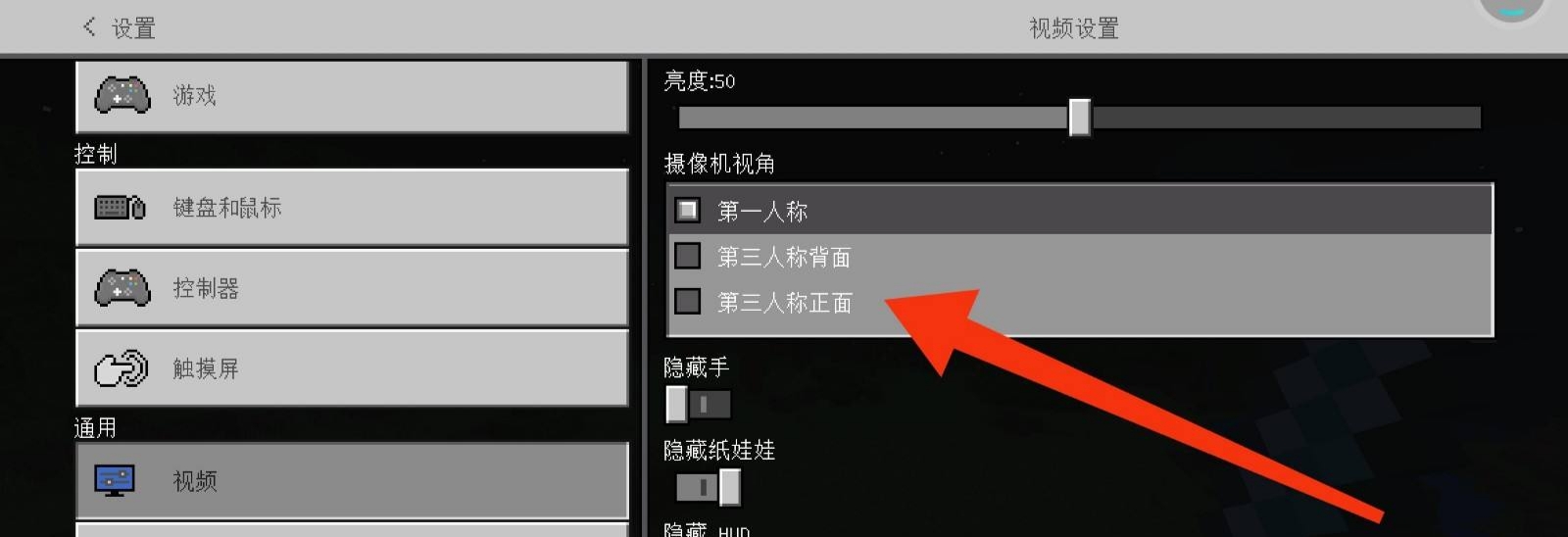This screenshot has height=537, width=1568.
Task: Select the 视频 settings tab
Action: tap(352, 480)
